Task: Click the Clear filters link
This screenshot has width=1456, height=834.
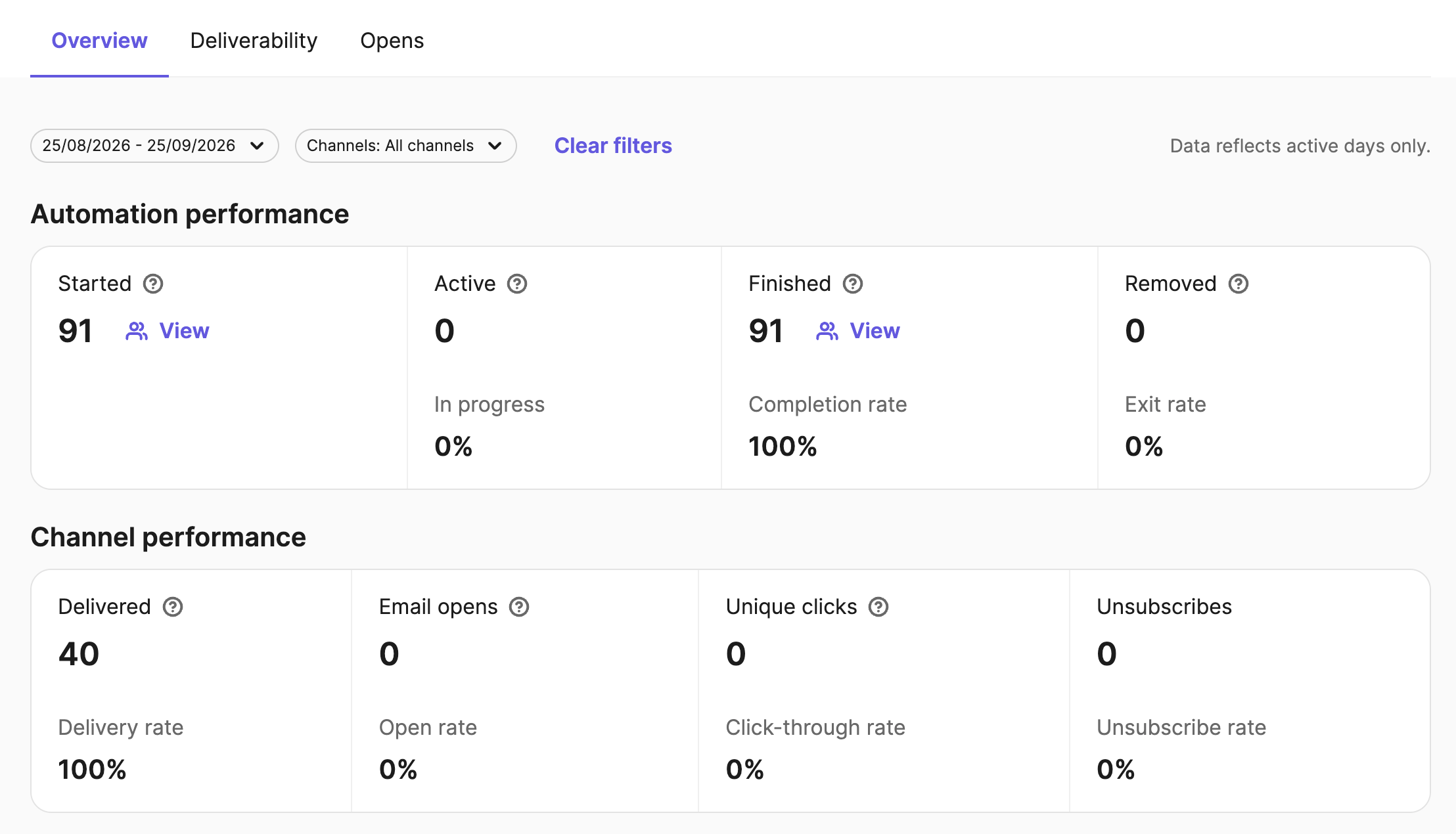Action: pos(613,146)
